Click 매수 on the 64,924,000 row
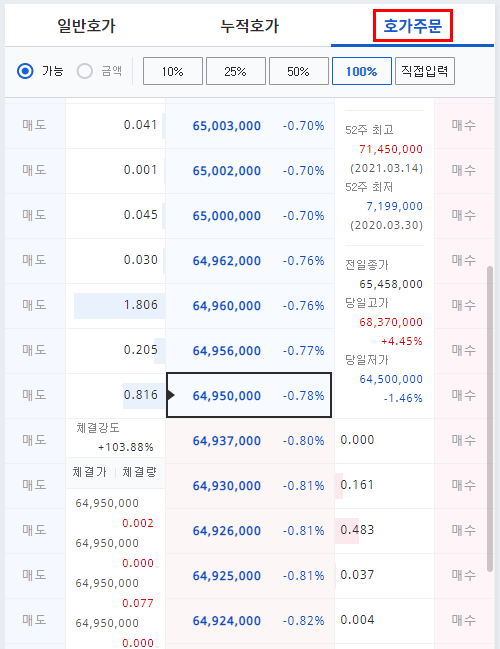500x649 pixels. pyautogui.click(x=464, y=620)
